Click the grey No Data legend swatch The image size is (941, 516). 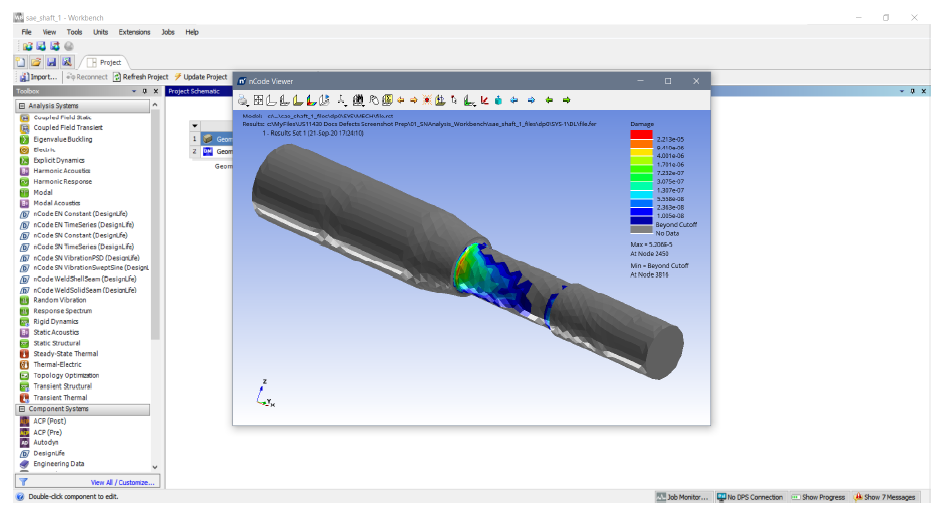point(641,229)
